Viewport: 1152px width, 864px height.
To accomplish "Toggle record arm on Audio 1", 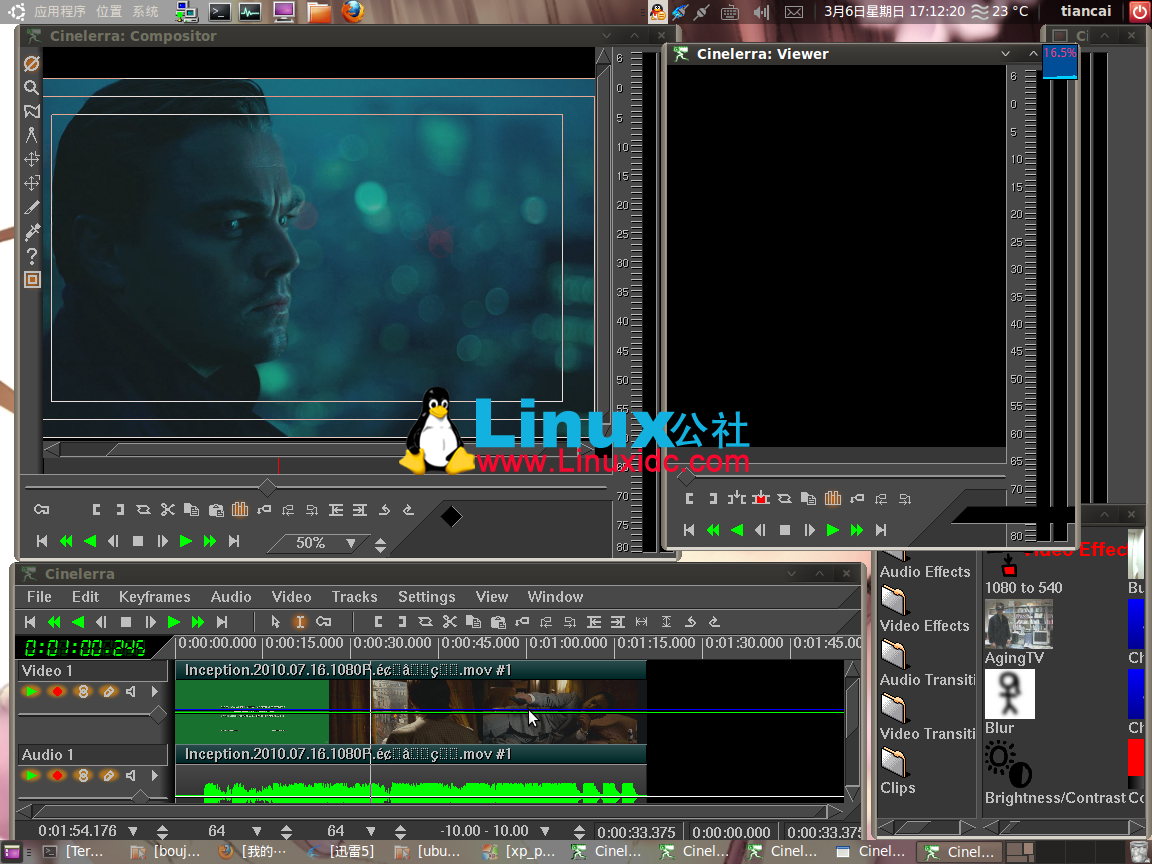I will coord(57,775).
